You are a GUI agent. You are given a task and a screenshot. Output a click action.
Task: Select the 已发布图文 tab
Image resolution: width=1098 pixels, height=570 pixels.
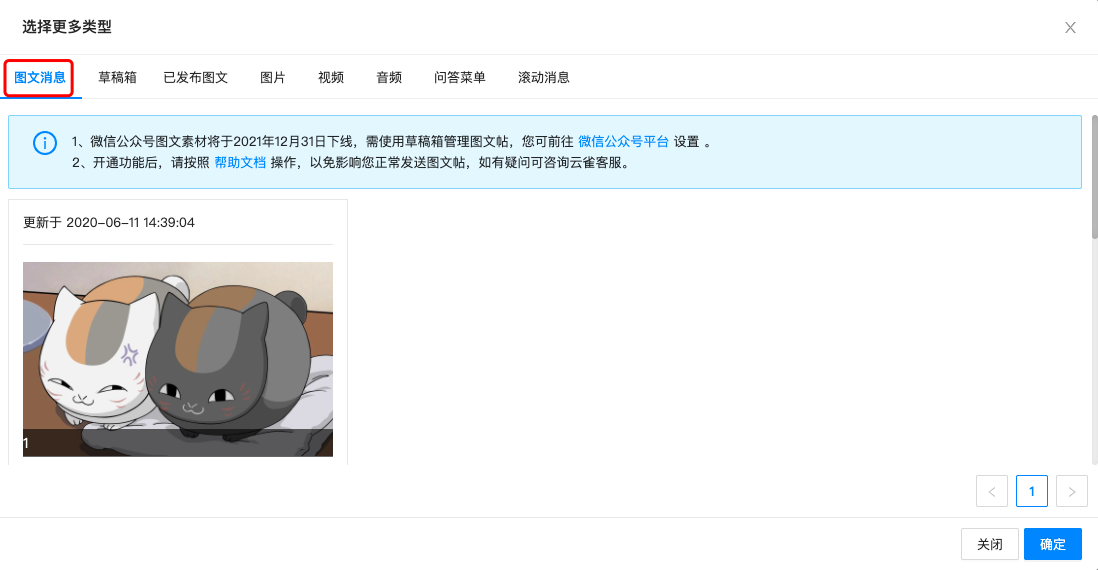point(195,78)
